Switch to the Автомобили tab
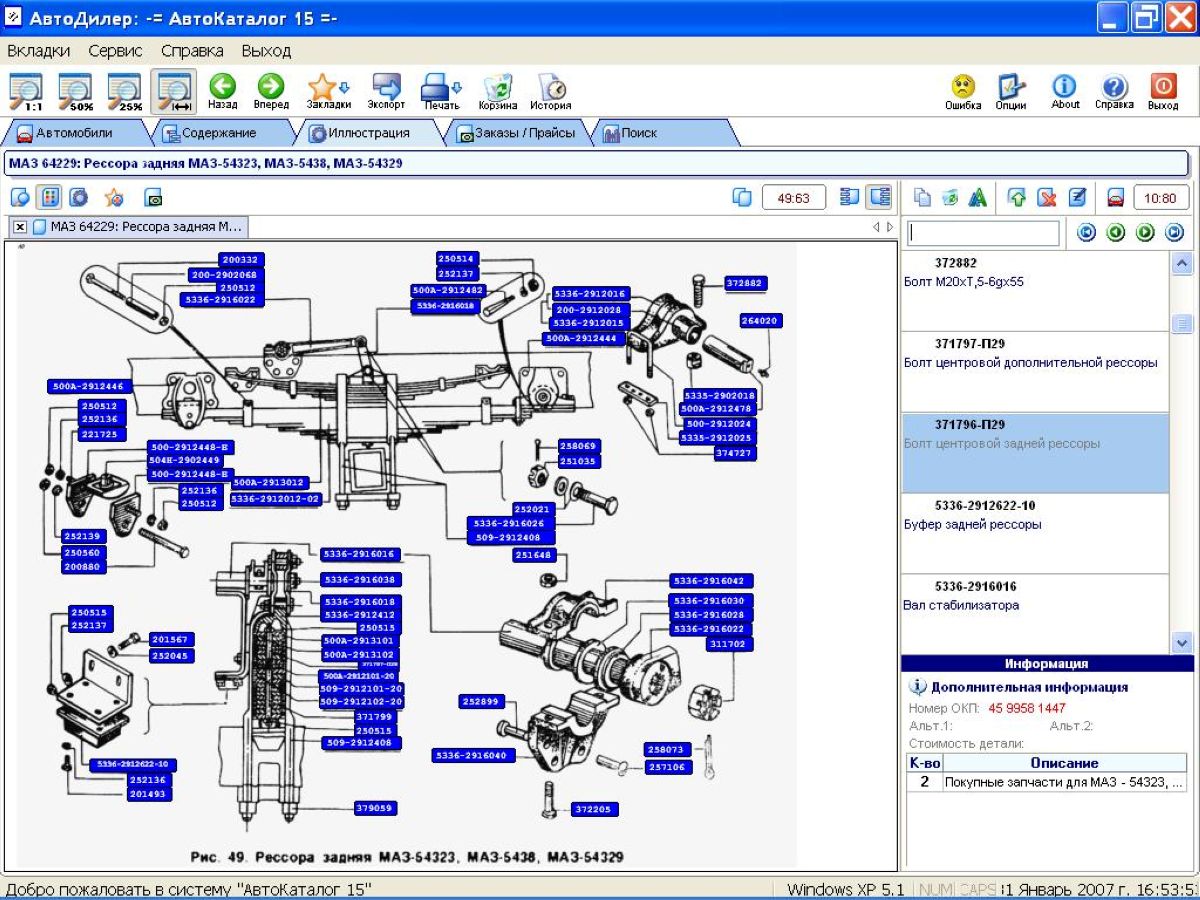This screenshot has height=900, width=1200. coord(75,133)
